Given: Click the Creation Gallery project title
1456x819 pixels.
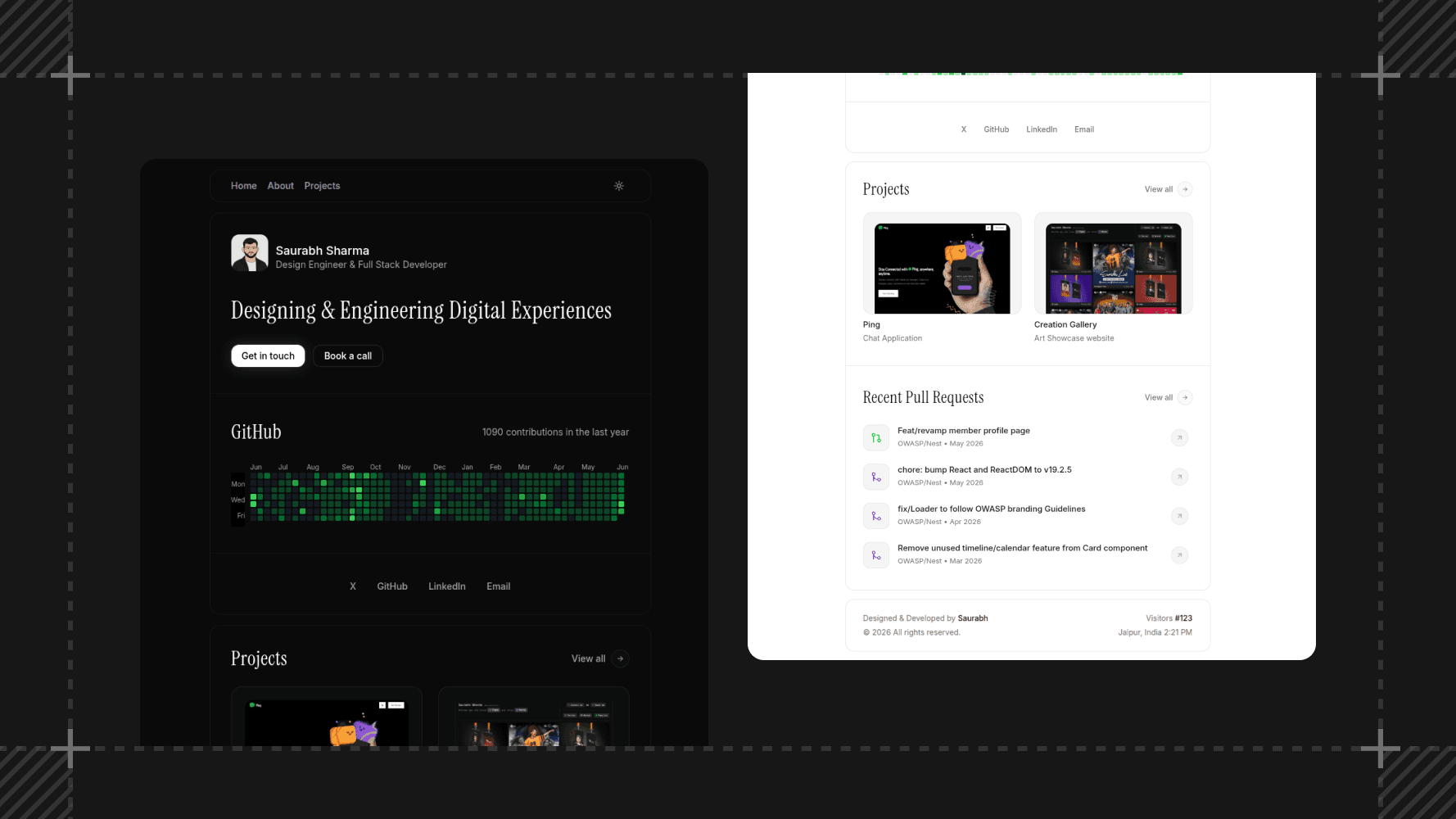Looking at the screenshot, I should (x=1065, y=324).
